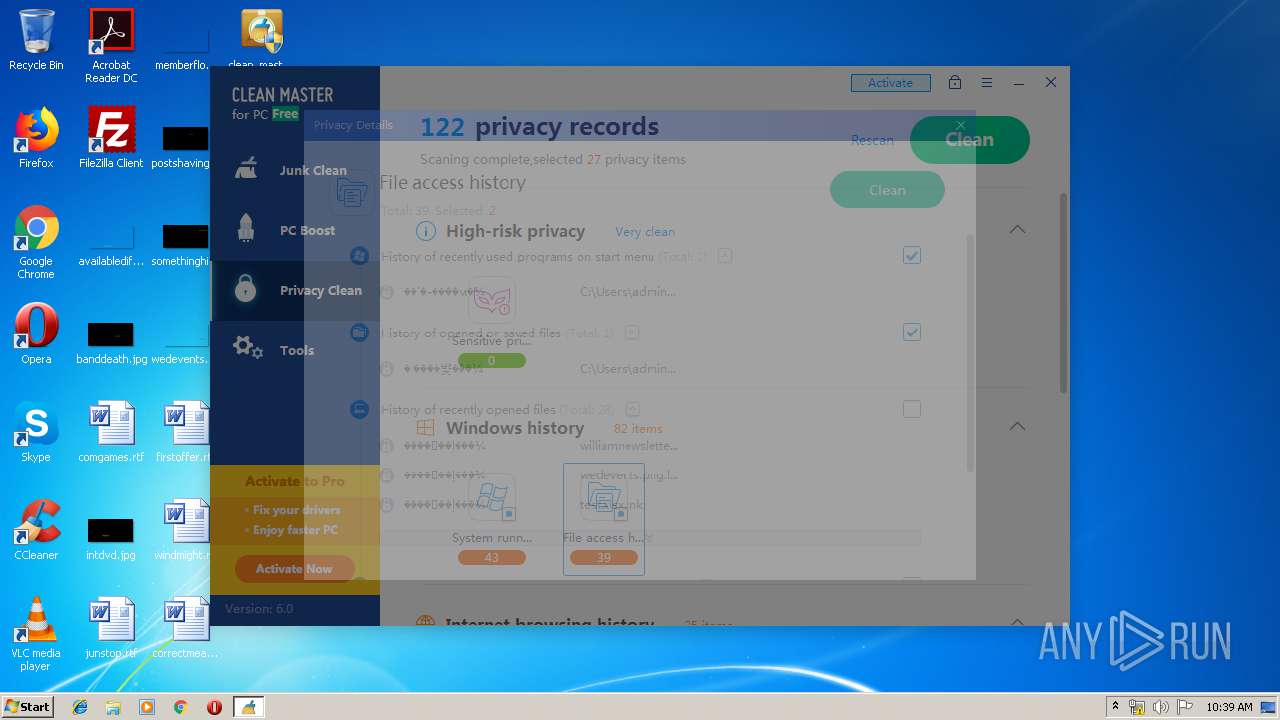Open the Opera desktop shortcut
The width and height of the screenshot is (1280, 720).
[36, 333]
